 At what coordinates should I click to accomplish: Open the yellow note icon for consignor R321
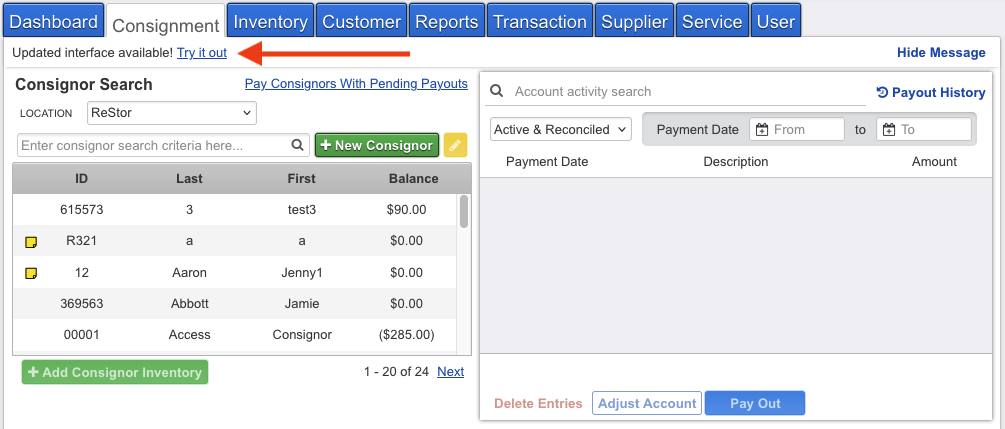click(x=31, y=242)
